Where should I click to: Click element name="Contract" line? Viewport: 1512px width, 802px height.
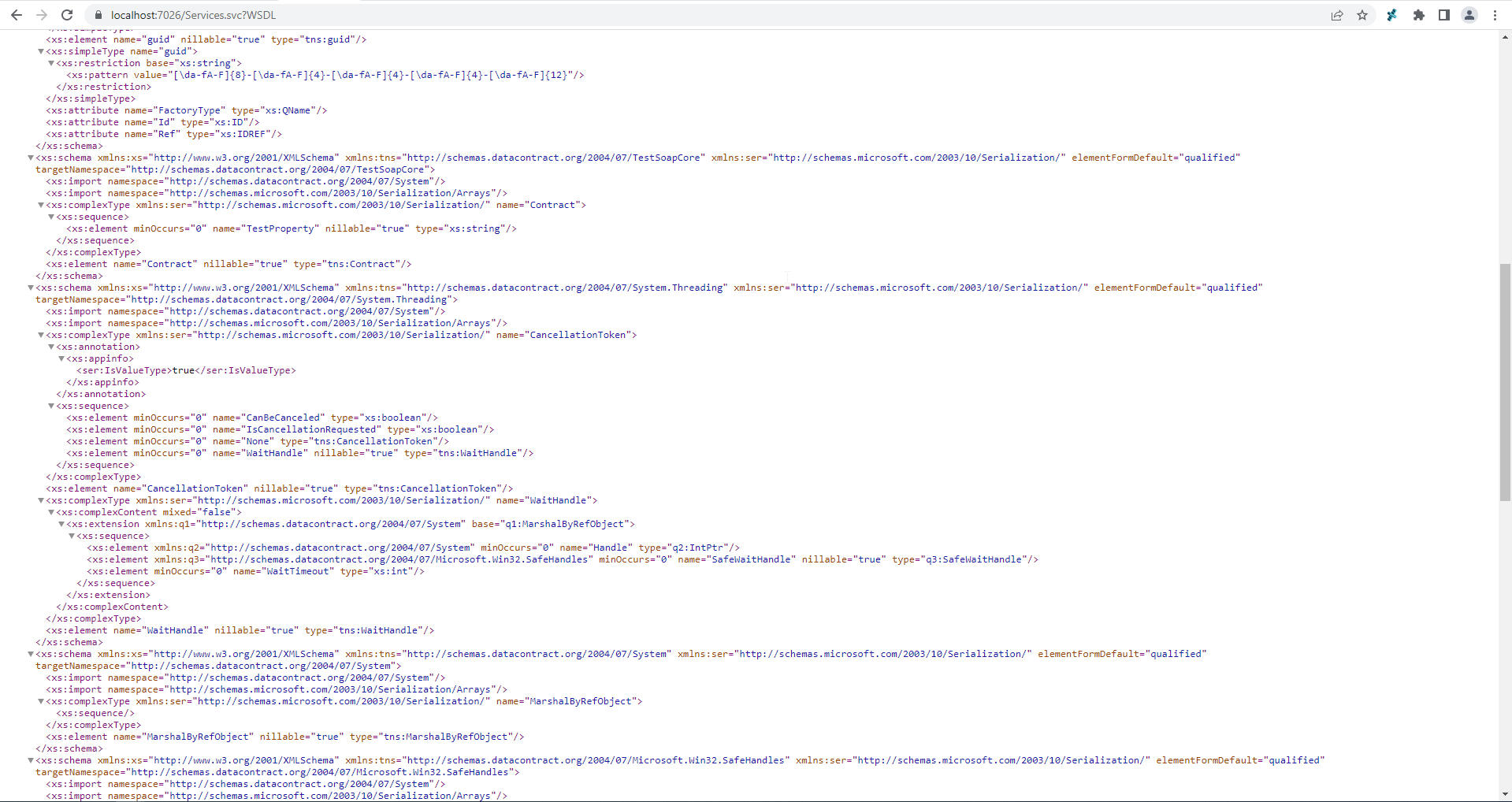(x=228, y=265)
